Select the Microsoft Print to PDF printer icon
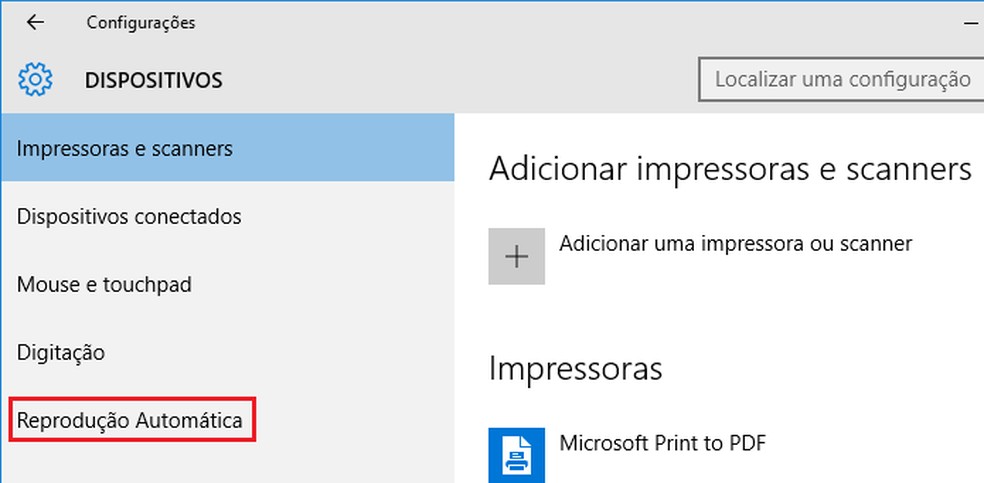The height and width of the screenshot is (483, 984). (517, 454)
